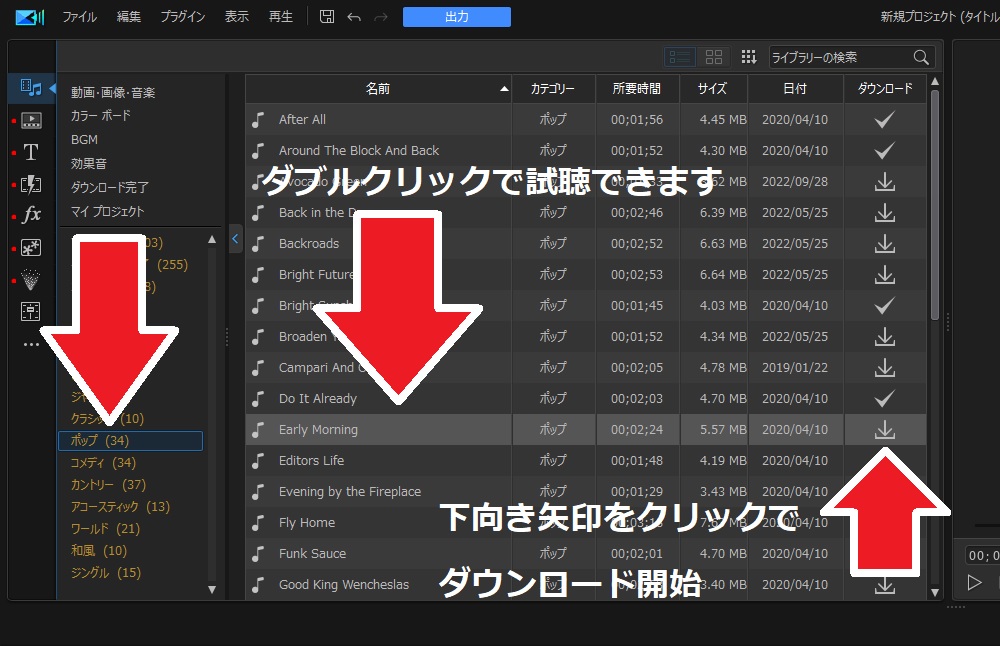Open the 再生 menu
This screenshot has width=1000, height=646.
(281, 17)
